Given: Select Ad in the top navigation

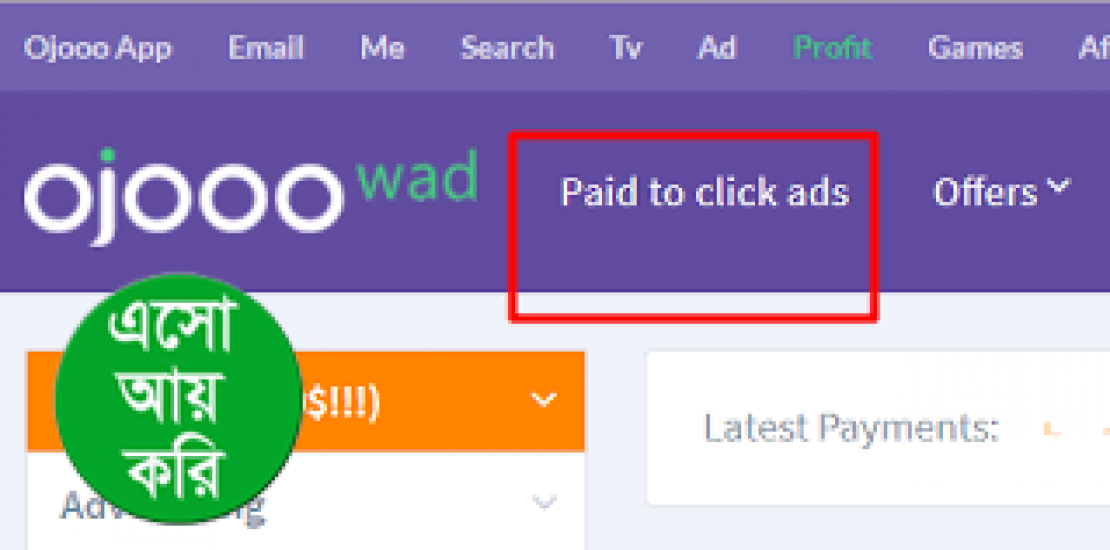Looking at the screenshot, I should [x=717, y=49].
